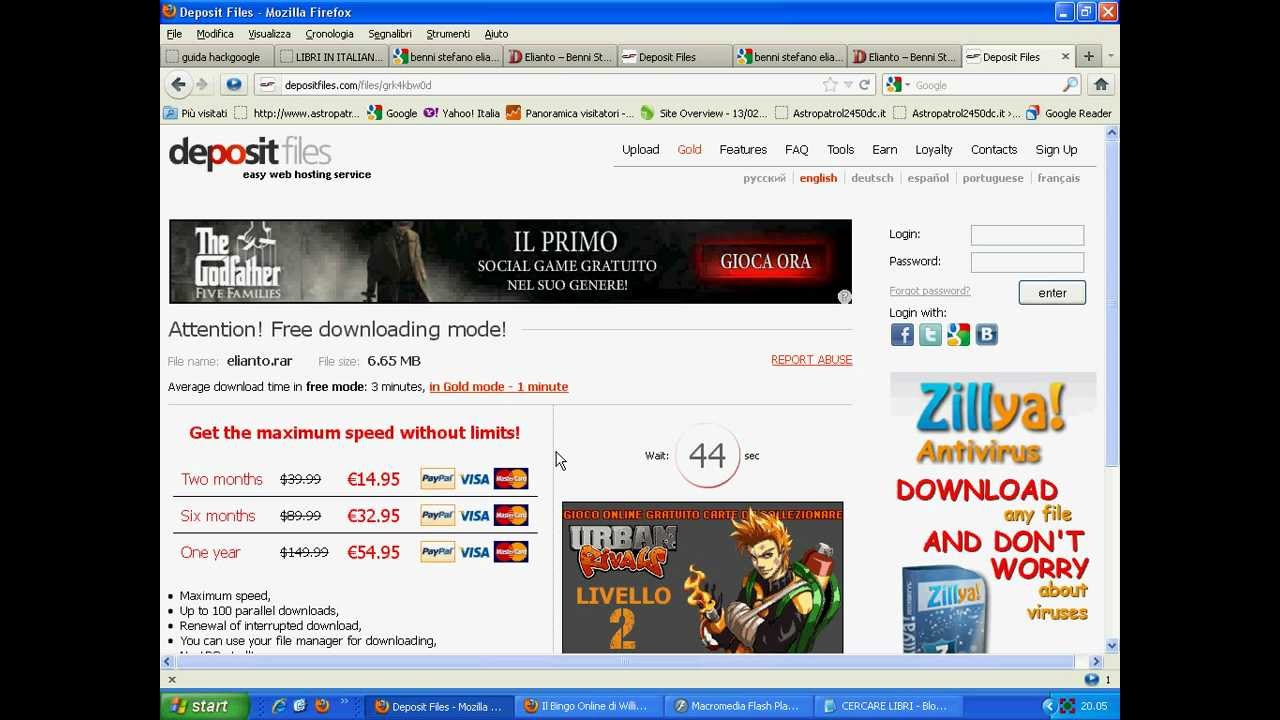Open the Yahoo! Italia bookmark
The width and height of the screenshot is (1280, 720).
point(462,113)
